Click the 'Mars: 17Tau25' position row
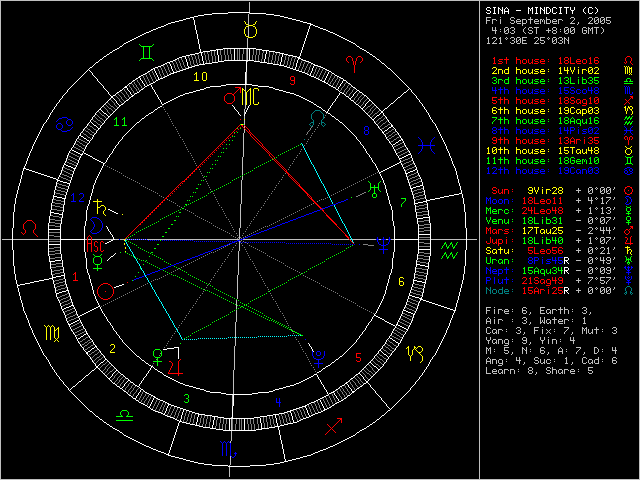 point(560,231)
